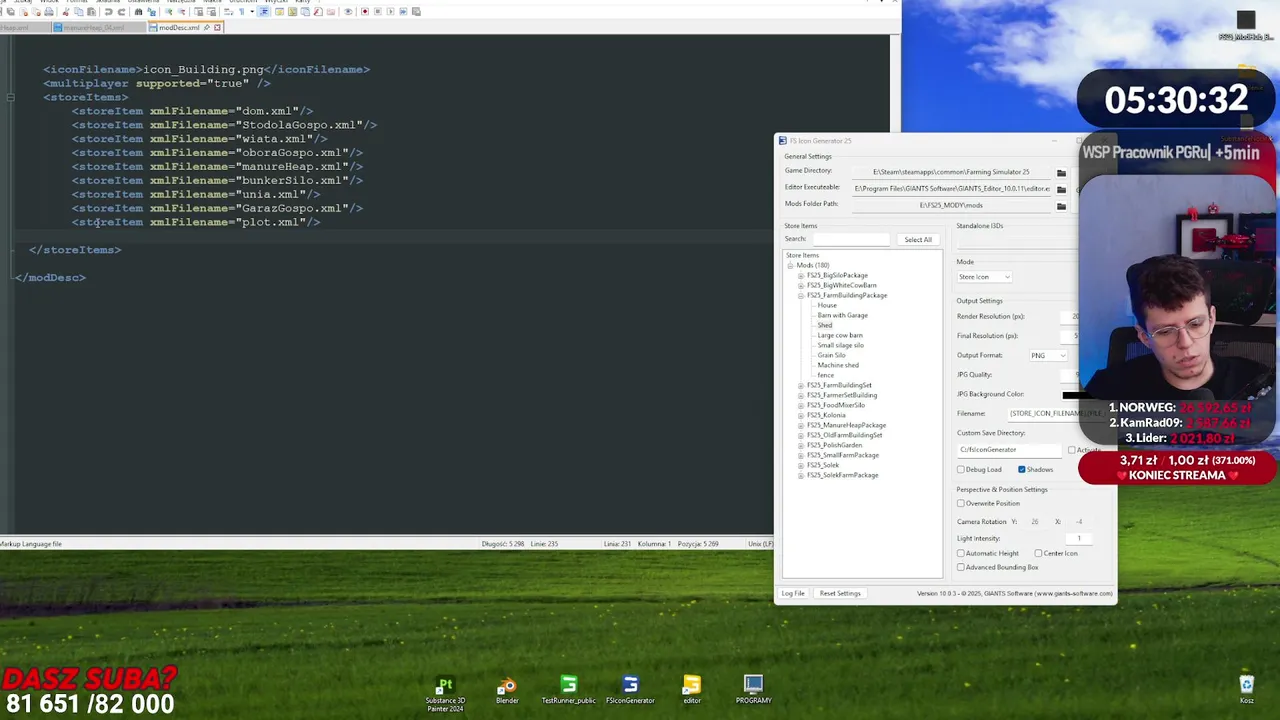Expand the FS25_BigSiloPackage node
The height and width of the screenshot is (720, 1280).
[801, 275]
